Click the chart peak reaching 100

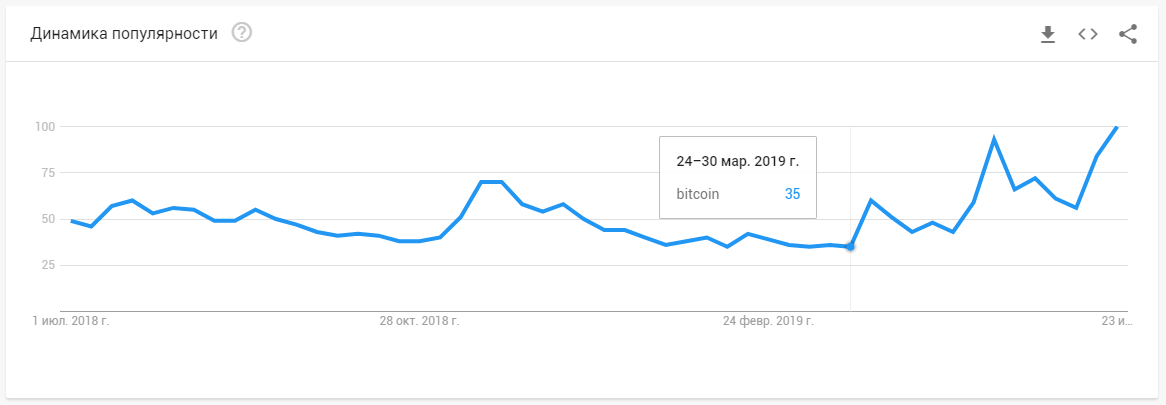tap(1116, 127)
